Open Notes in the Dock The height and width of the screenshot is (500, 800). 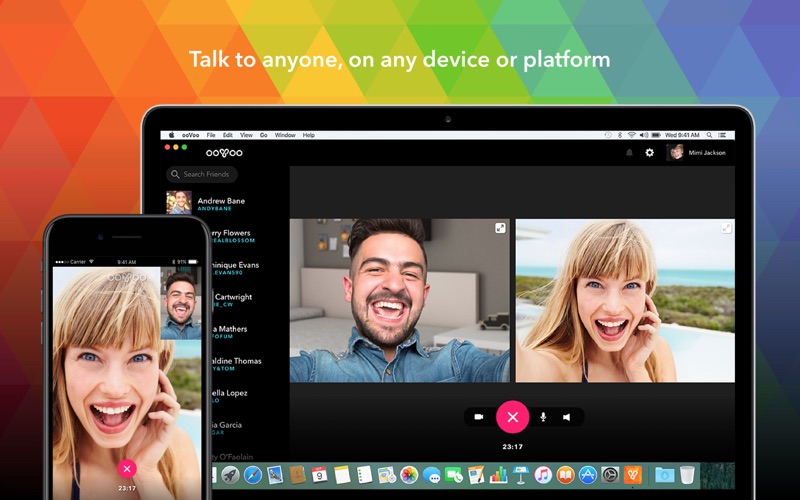(342, 475)
